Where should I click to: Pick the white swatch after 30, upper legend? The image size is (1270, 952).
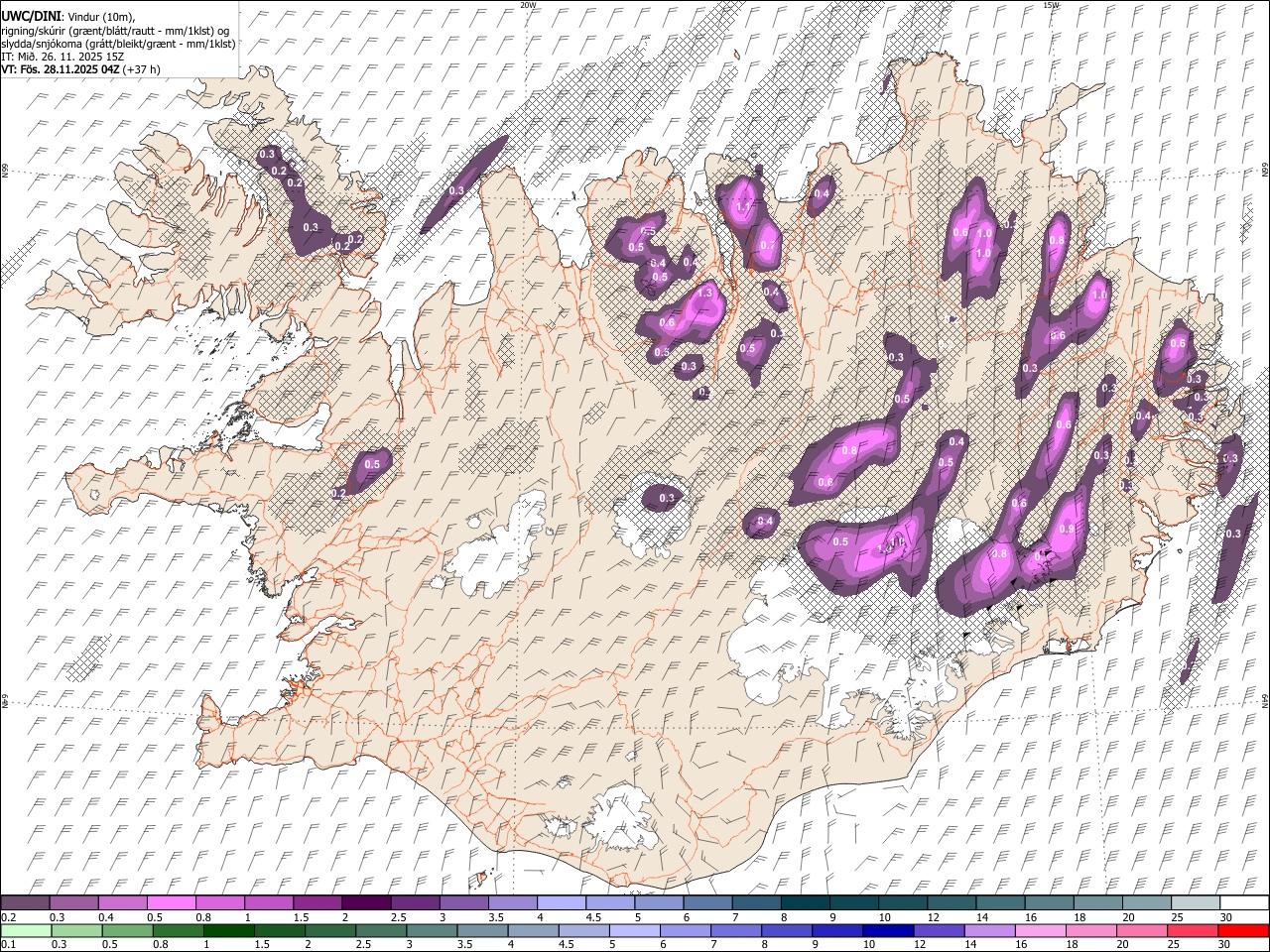tap(1244, 903)
